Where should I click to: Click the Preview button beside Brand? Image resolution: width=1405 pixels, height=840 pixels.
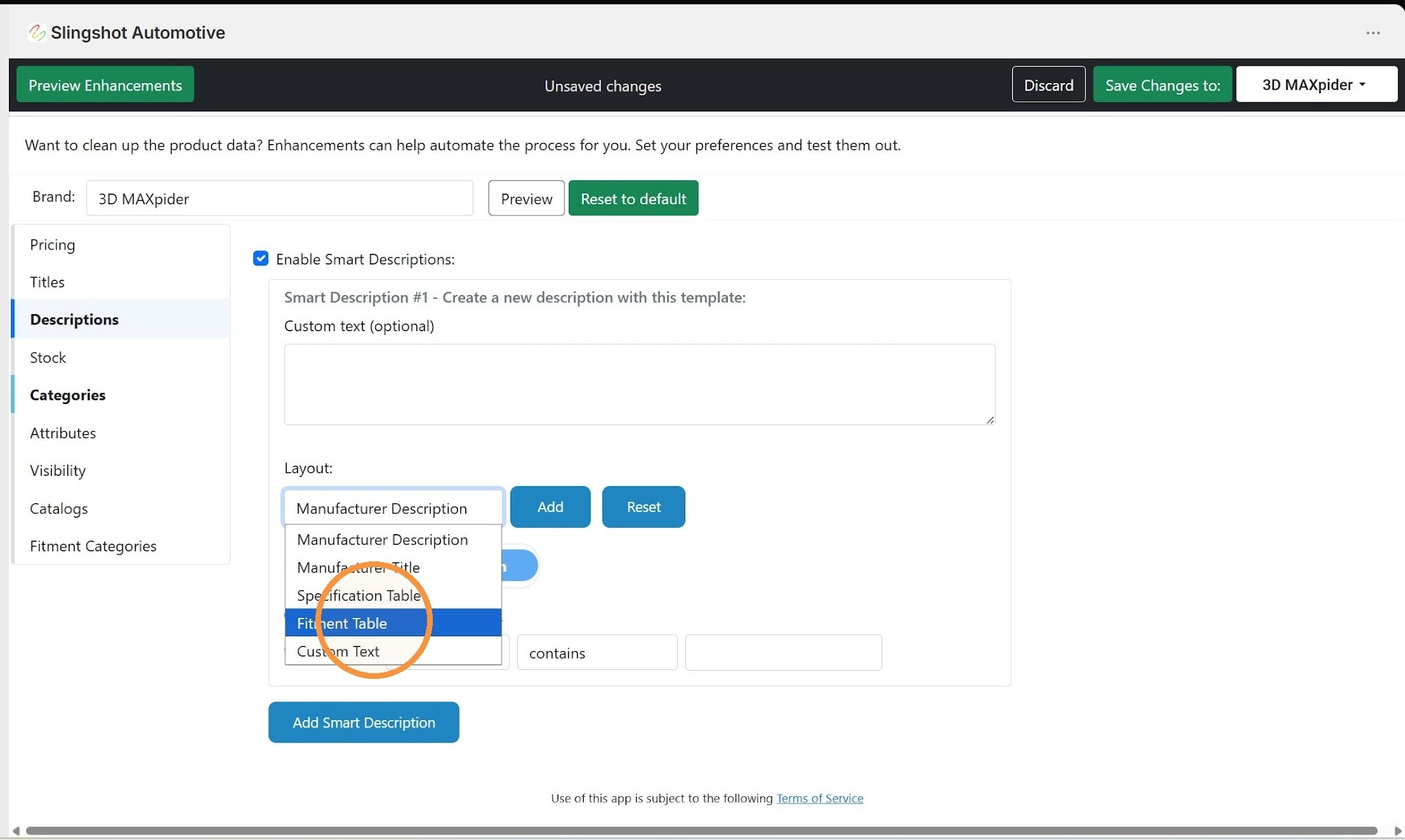526,198
